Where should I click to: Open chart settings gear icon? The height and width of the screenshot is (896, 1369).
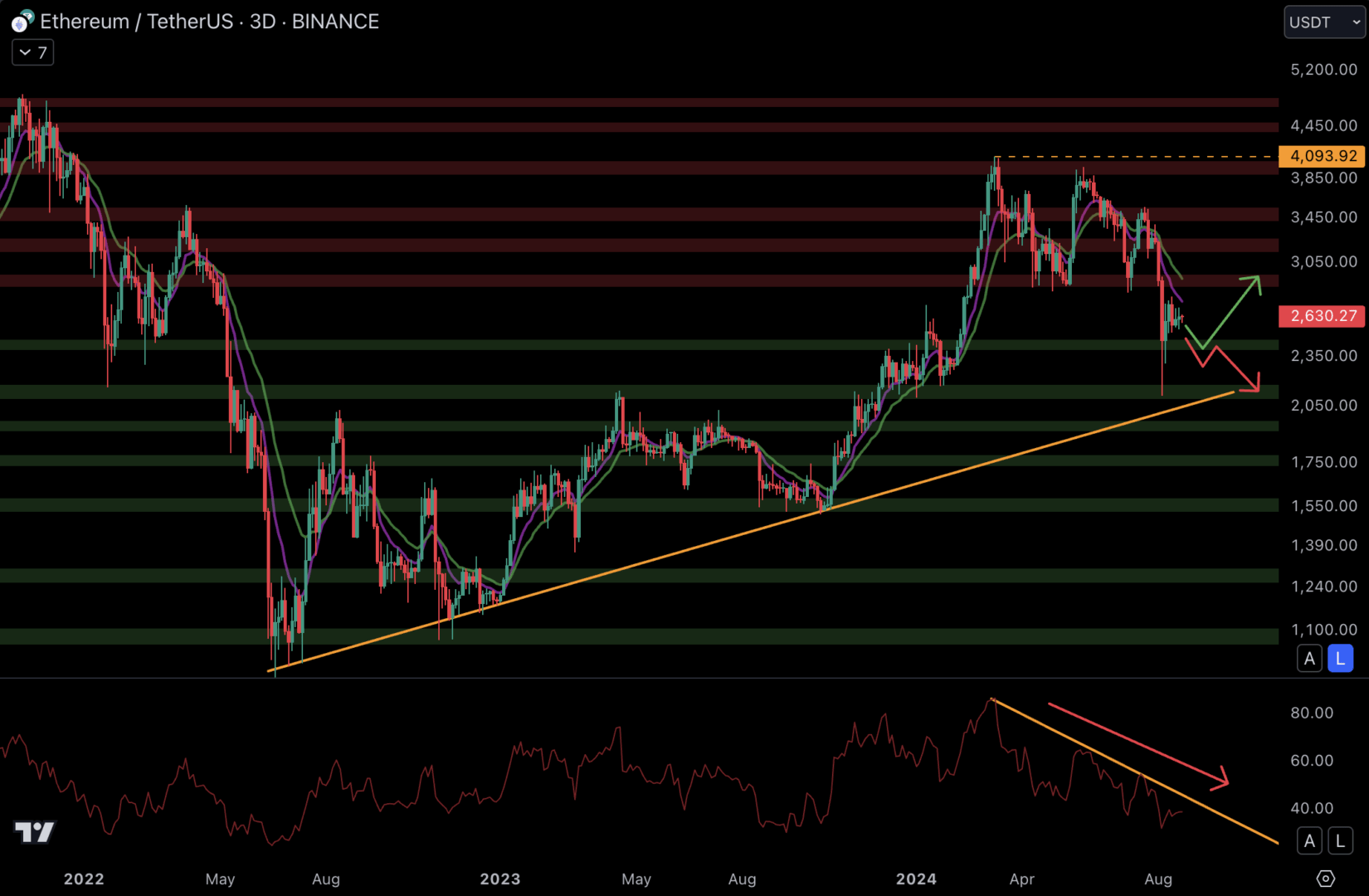click(1325, 879)
